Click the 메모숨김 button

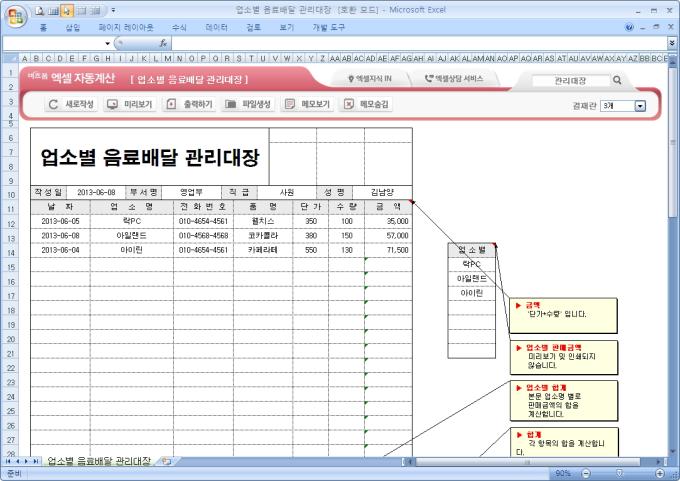click(x=366, y=104)
